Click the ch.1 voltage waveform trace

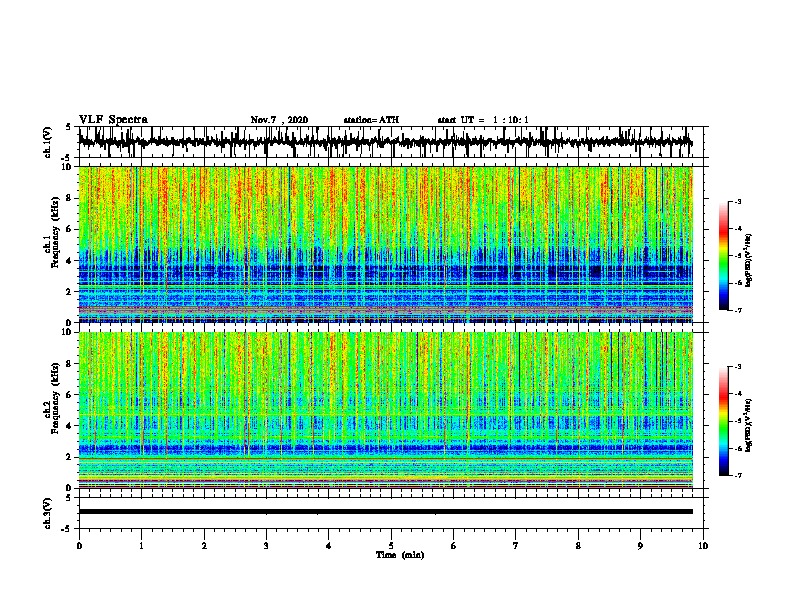click(x=385, y=142)
